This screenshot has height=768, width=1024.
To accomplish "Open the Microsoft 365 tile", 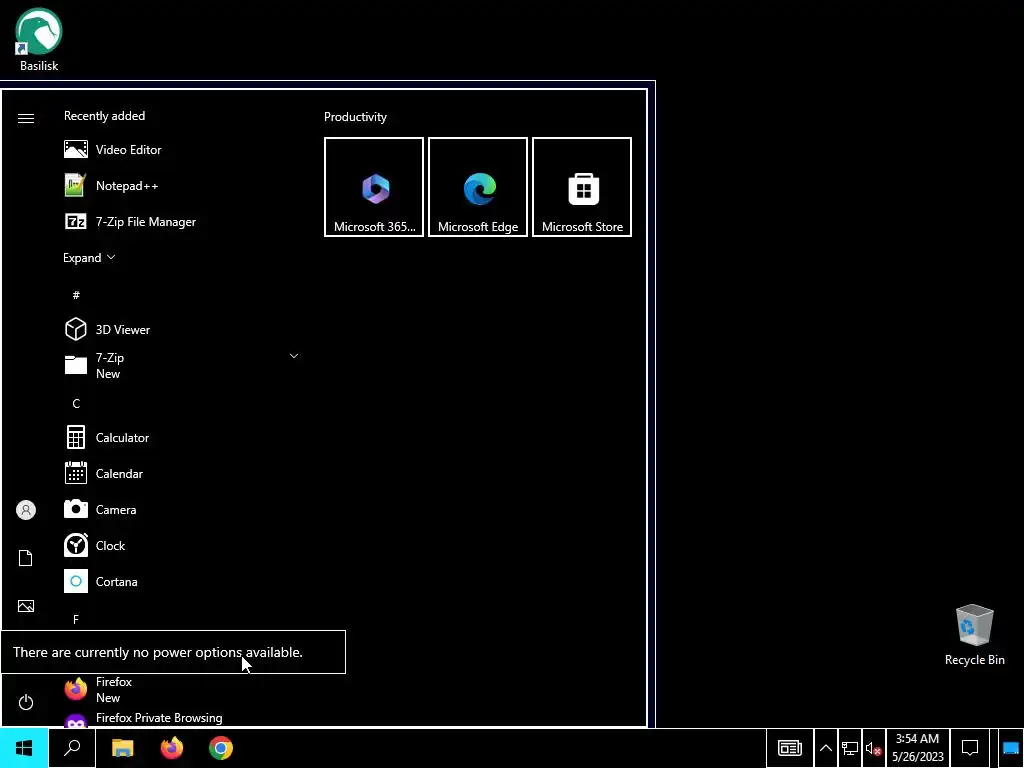I will [374, 187].
